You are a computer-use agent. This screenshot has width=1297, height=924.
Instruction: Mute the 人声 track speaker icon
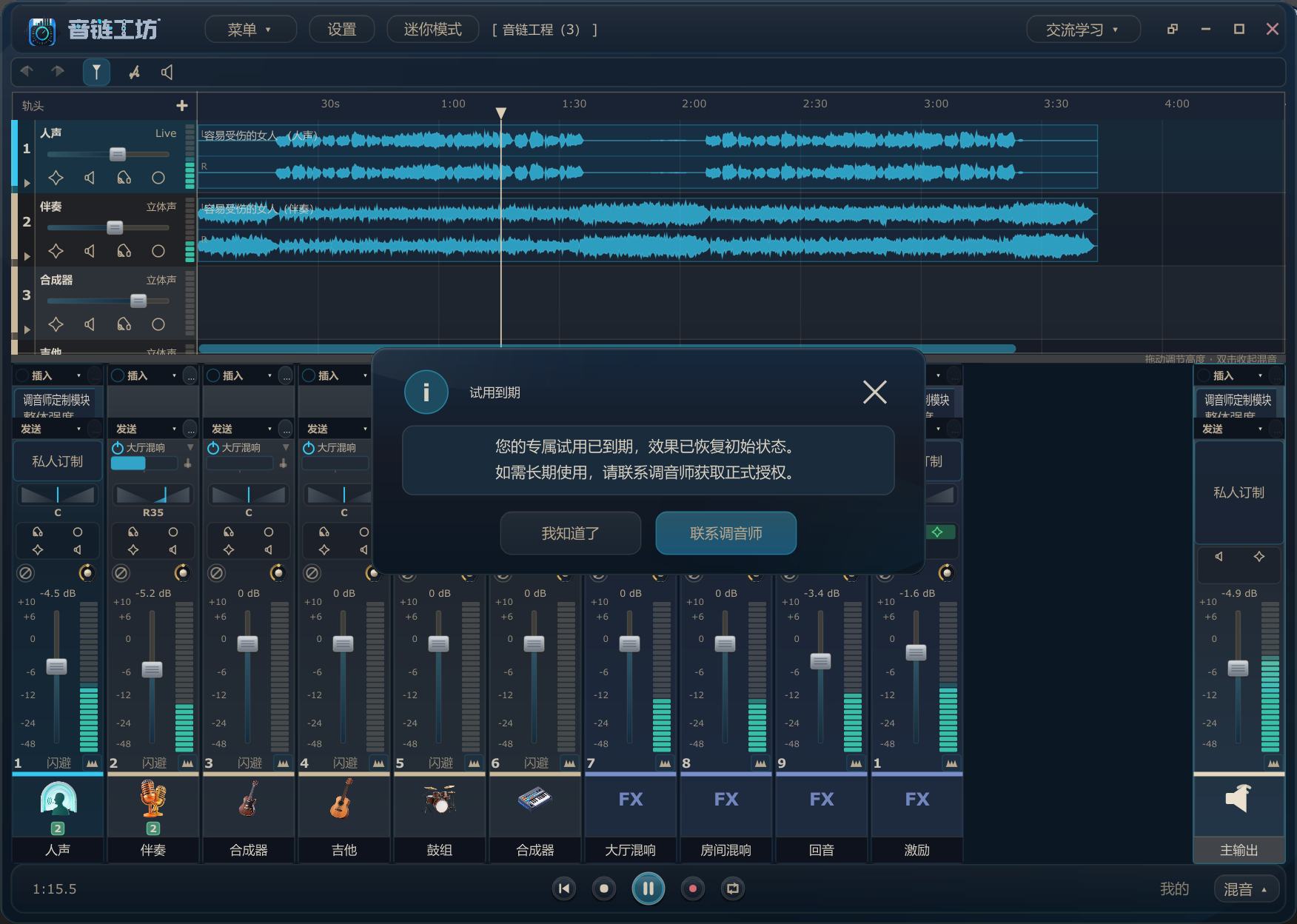point(90,178)
